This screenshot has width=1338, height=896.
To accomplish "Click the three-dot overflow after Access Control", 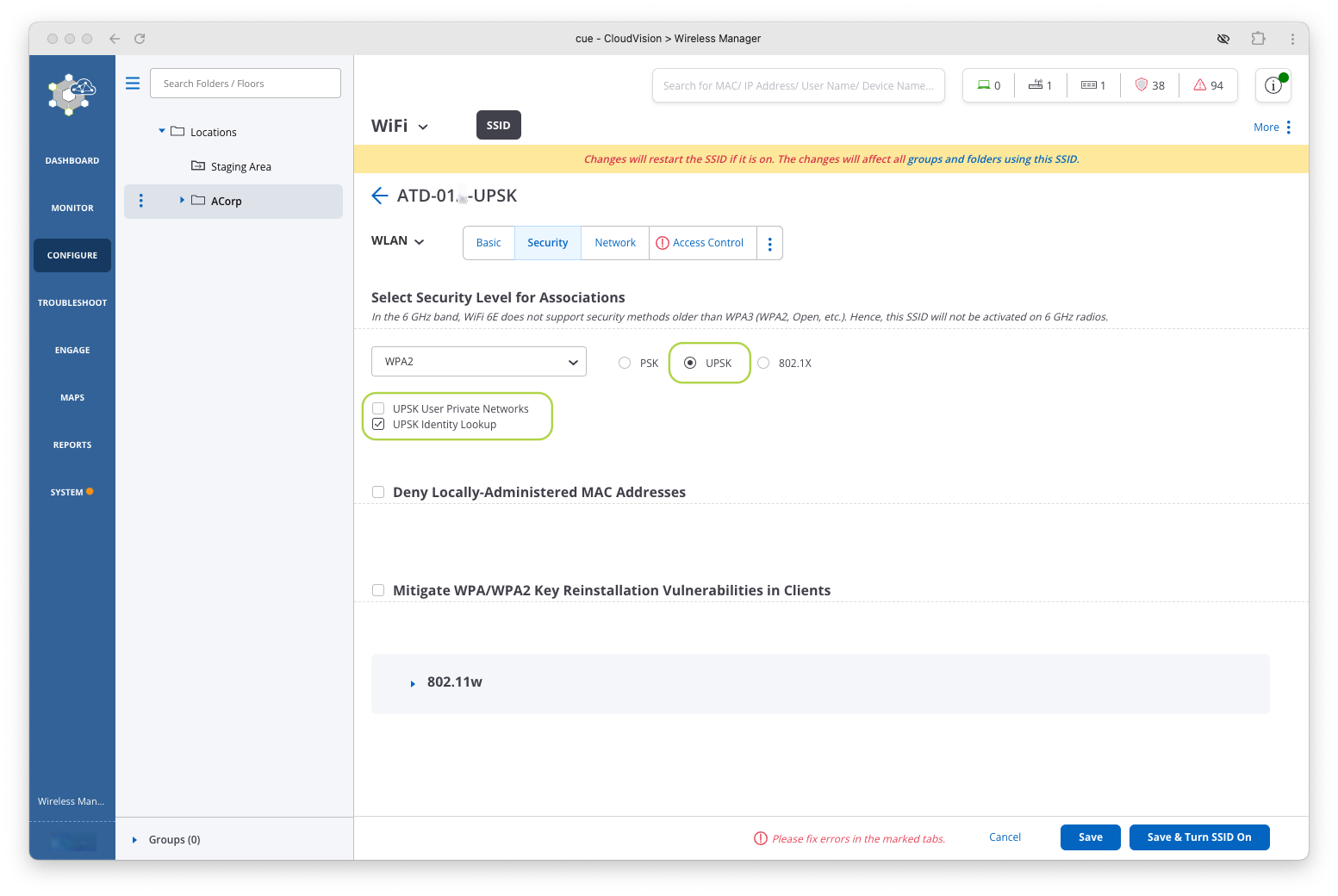I will [x=769, y=244].
